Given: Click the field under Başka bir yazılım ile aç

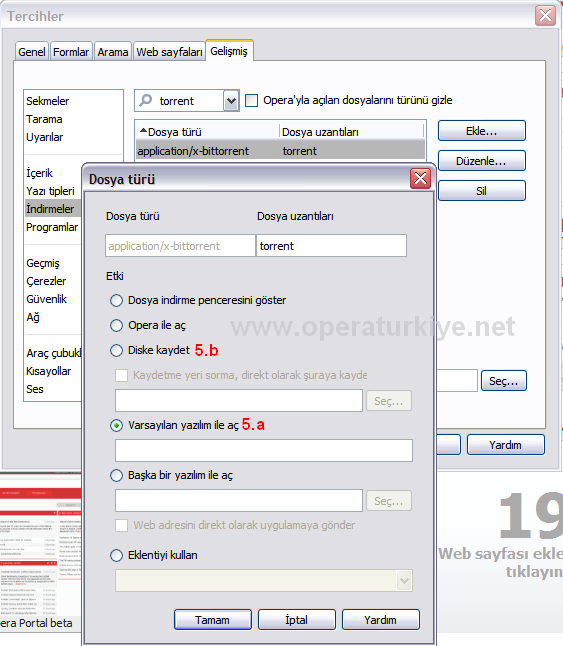Looking at the screenshot, I should [239, 501].
